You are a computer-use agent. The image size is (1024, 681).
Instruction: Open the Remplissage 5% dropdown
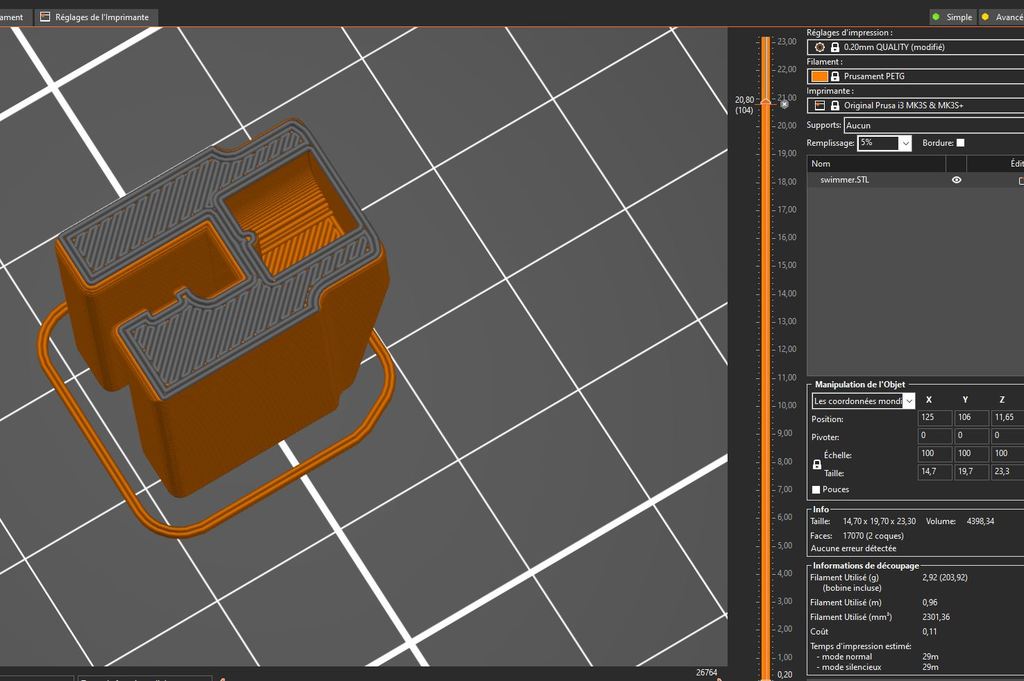(905, 143)
